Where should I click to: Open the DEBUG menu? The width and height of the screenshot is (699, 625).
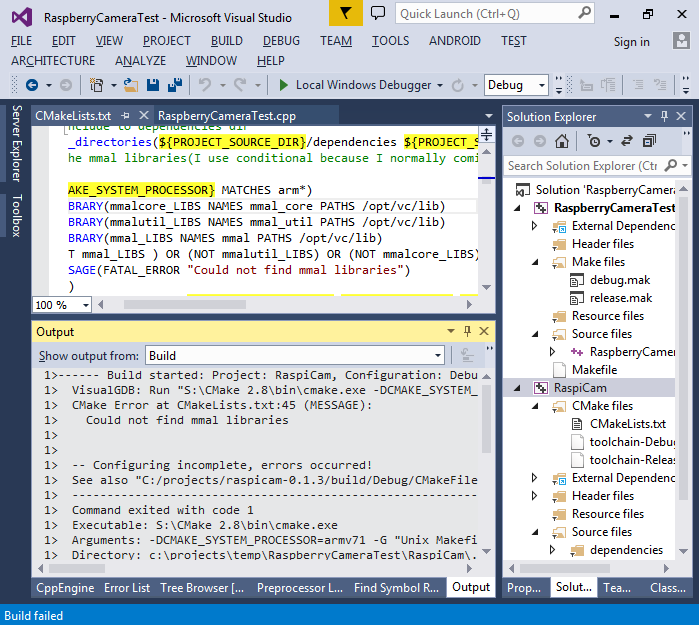tap(281, 41)
